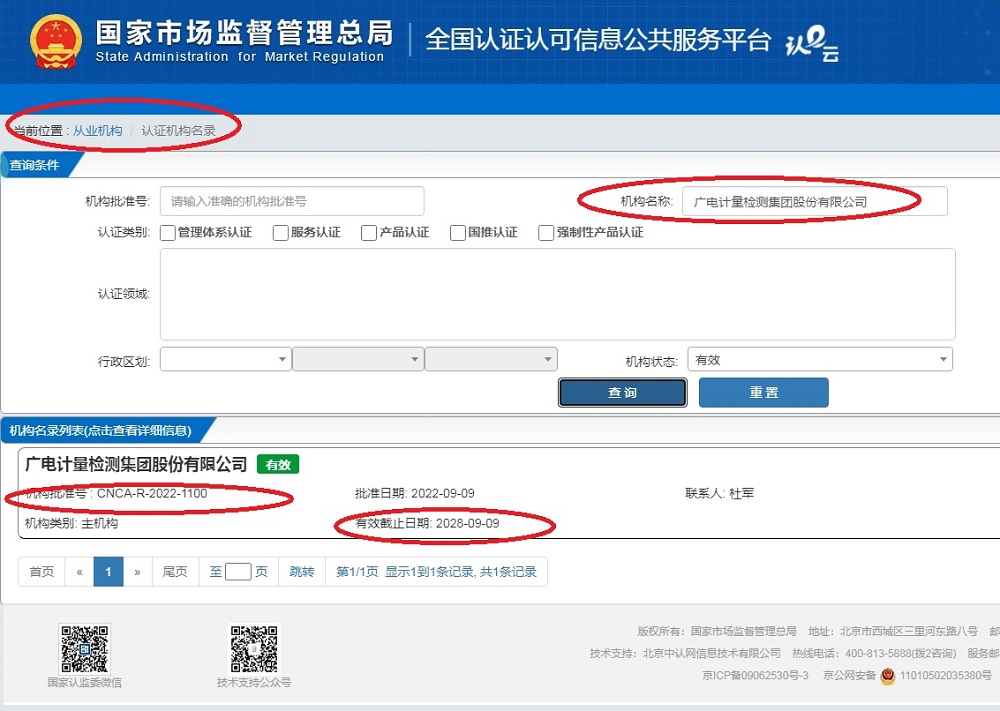Screen dimensions: 1000x711
Task: Open 广电计量检测集团股份有限公司 record details
Action: coord(136,464)
